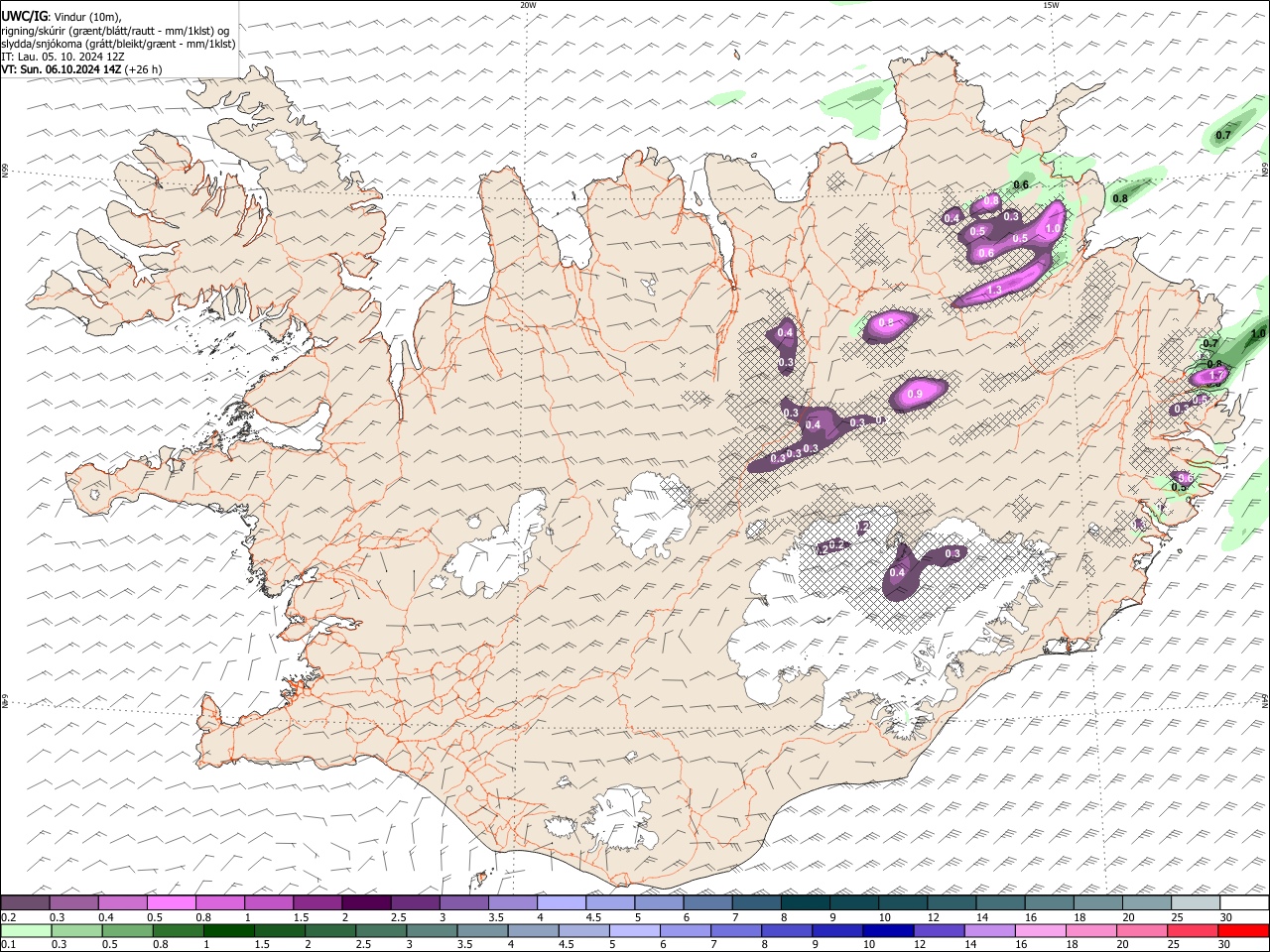Pick the 0.2 dark mauve swatch on snow scale
The height and width of the screenshot is (952, 1270).
[25, 903]
